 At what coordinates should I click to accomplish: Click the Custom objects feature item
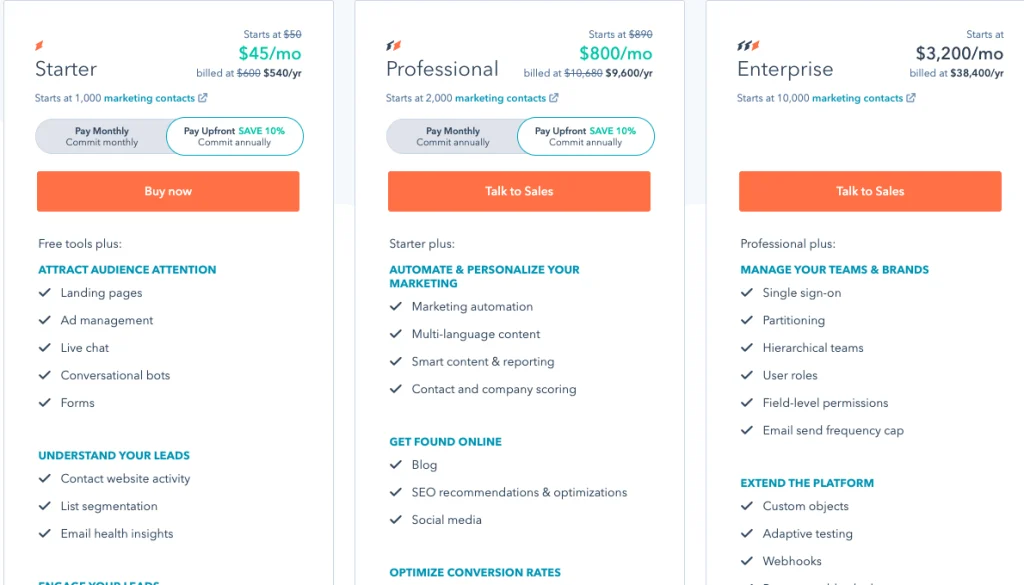pyautogui.click(x=806, y=506)
